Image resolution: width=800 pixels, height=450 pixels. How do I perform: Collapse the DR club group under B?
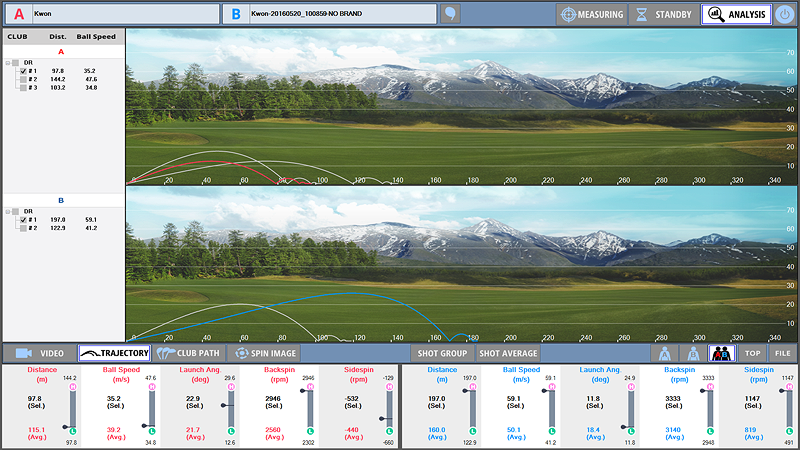click(8, 211)
